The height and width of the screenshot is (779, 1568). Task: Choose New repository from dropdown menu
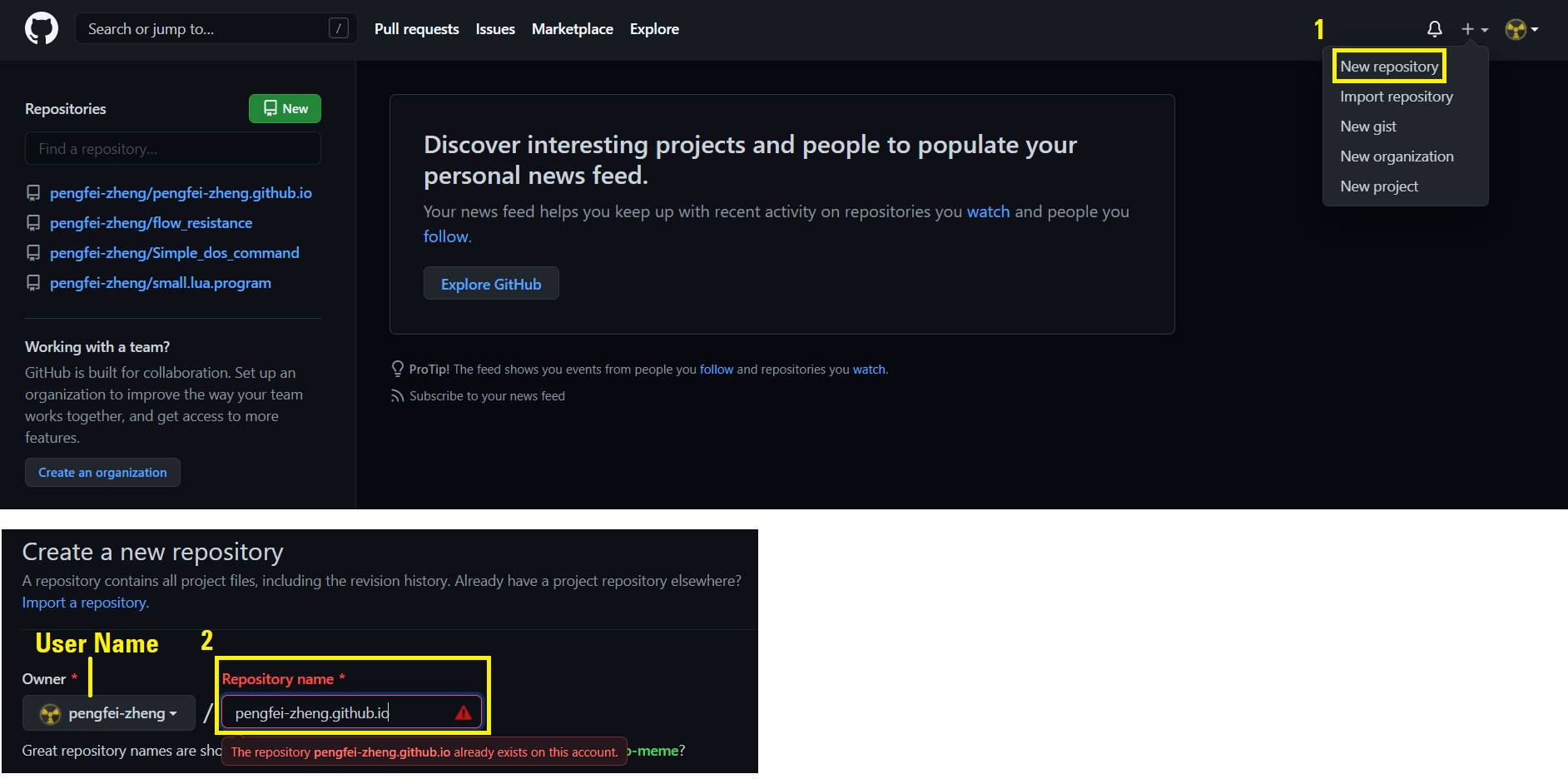(x=1389, y=67)
